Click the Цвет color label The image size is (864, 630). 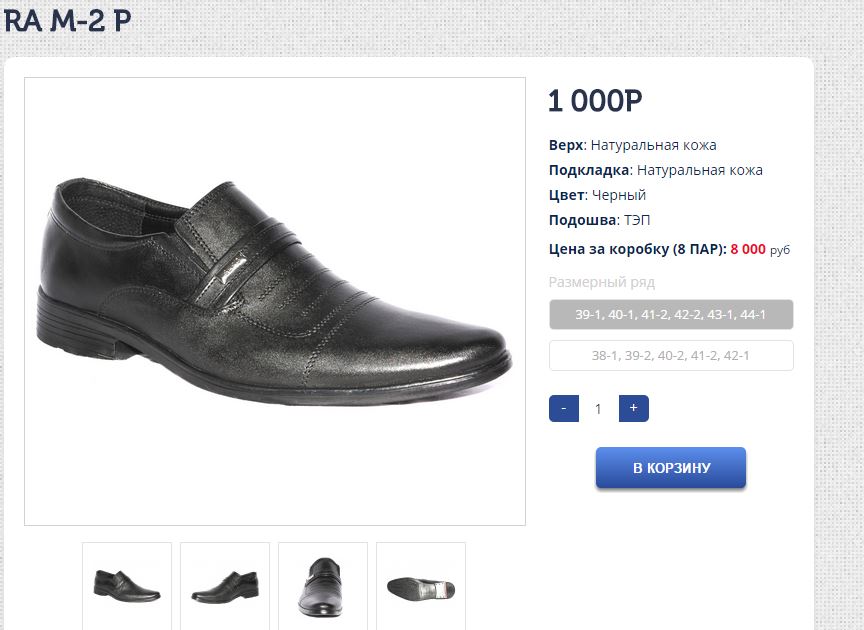[565, 195]
